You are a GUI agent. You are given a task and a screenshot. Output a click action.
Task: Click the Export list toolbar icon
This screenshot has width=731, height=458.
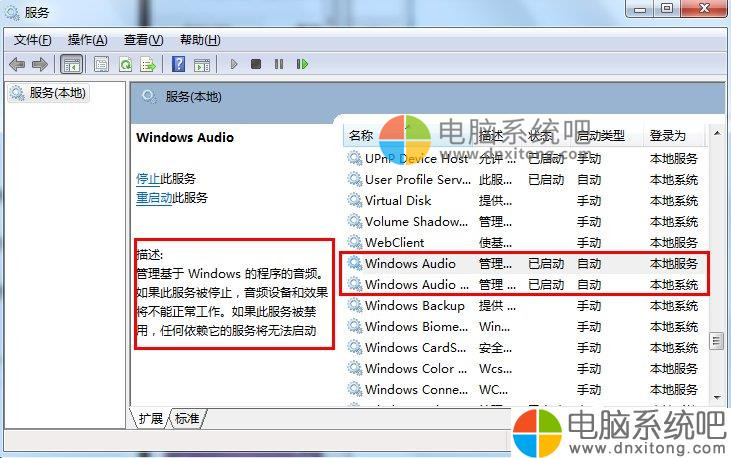tap(148, 64)
